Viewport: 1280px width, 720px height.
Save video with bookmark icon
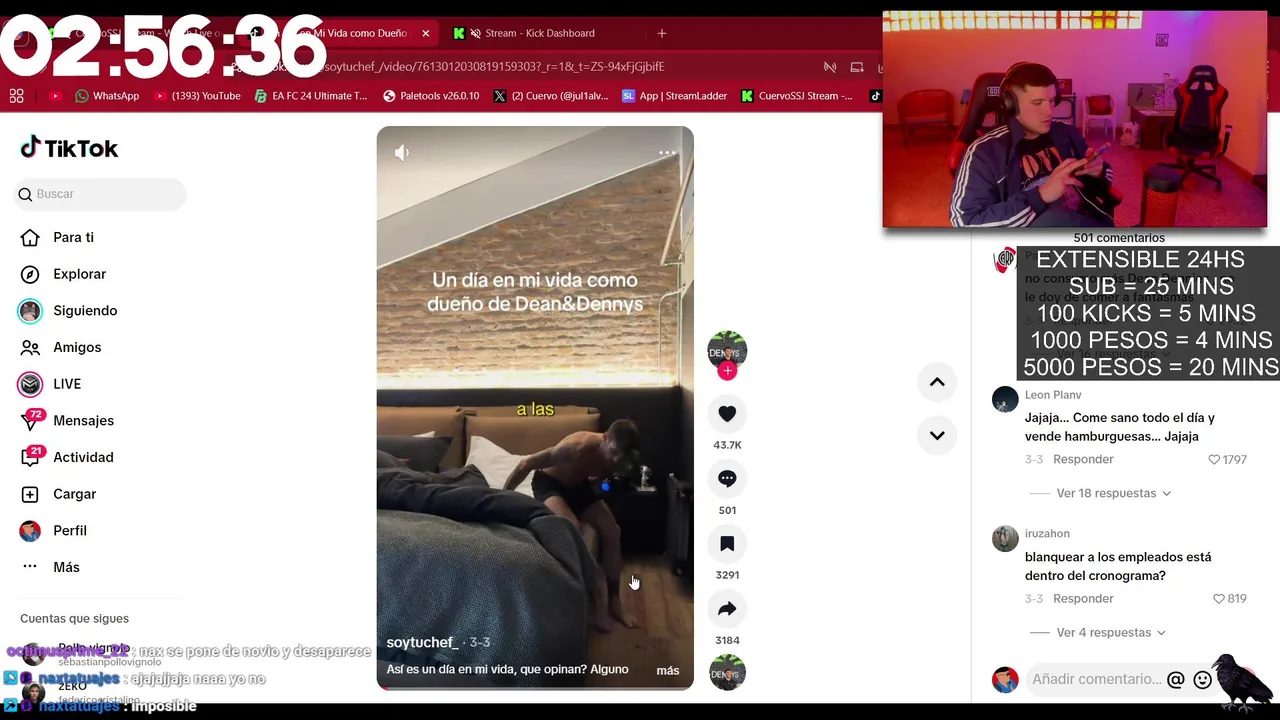(x=727, y=544)
